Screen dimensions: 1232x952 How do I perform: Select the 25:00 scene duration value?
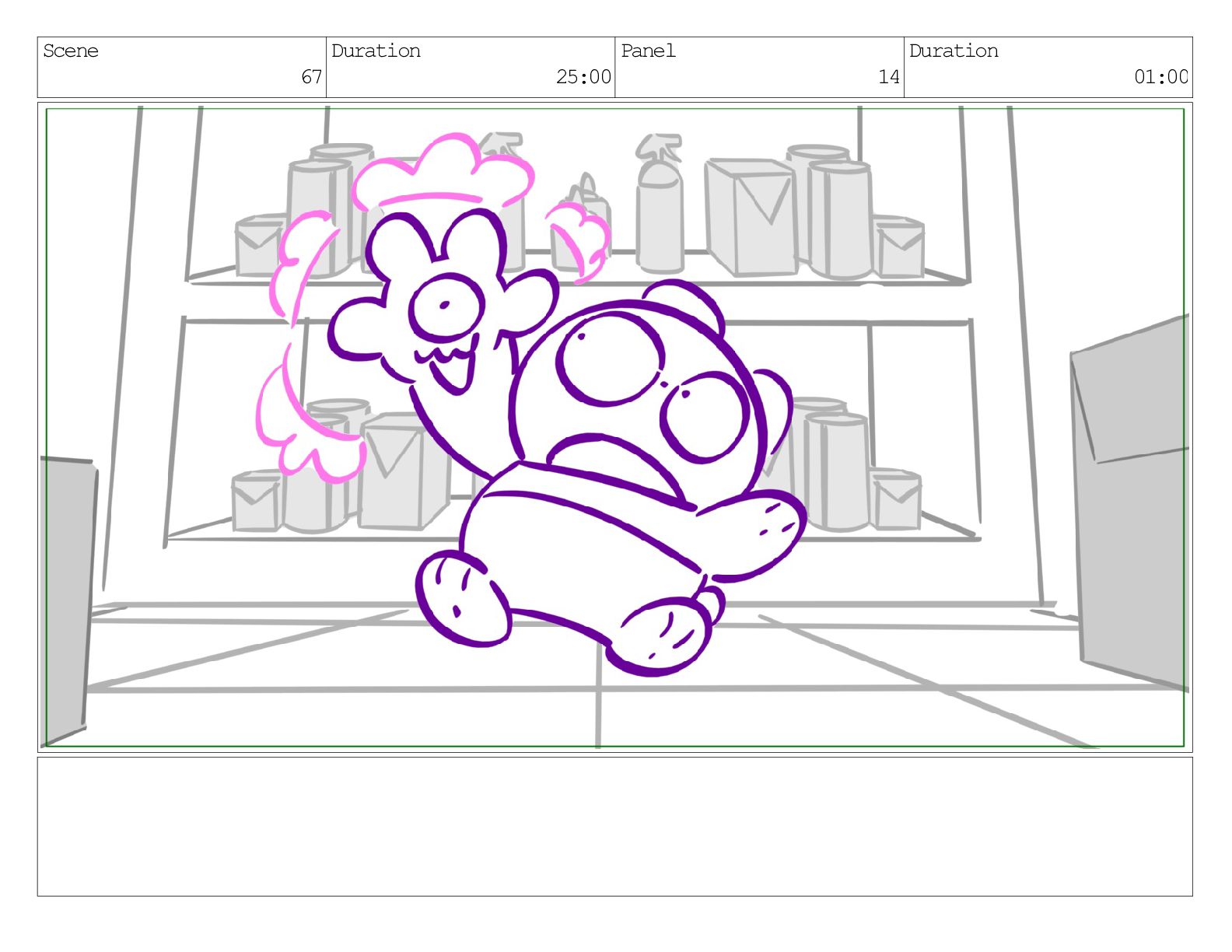coord(583,77)
